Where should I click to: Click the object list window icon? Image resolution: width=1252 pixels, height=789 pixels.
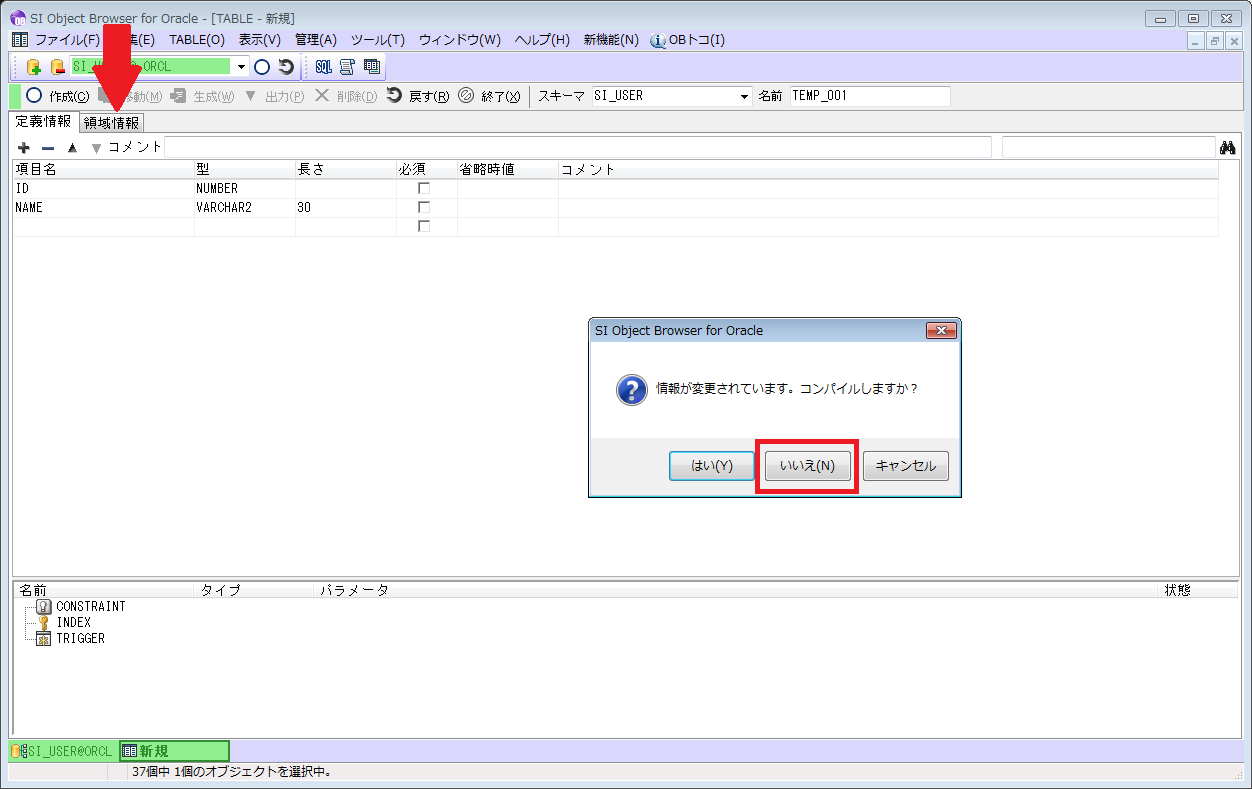372,67
